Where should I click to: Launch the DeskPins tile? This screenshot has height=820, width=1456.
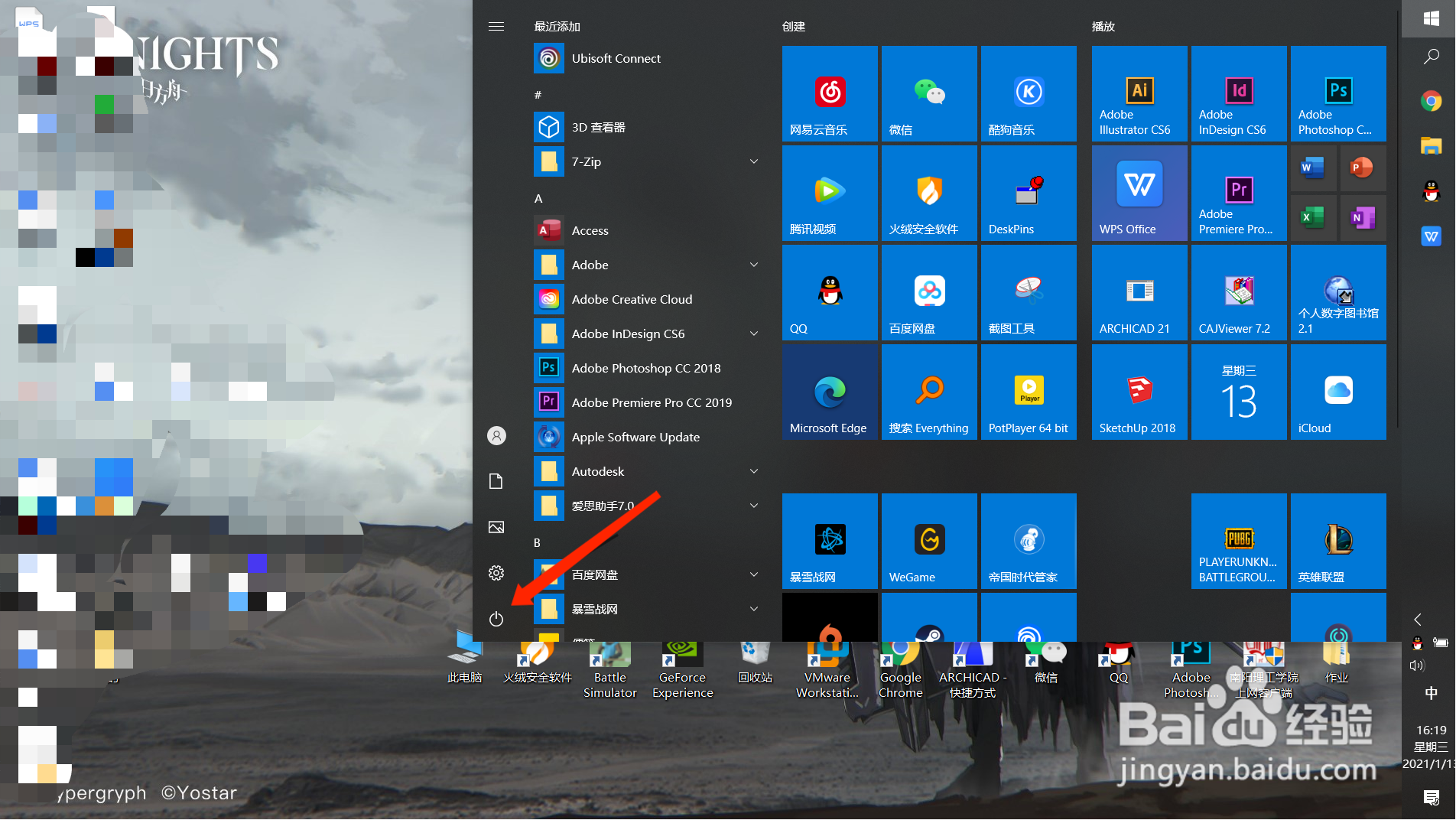point(1029,193)
